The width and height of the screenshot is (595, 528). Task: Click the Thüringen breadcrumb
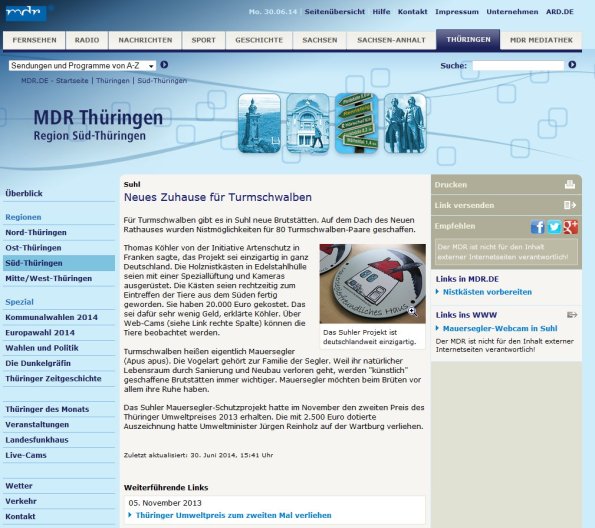[x=113, y=80]
